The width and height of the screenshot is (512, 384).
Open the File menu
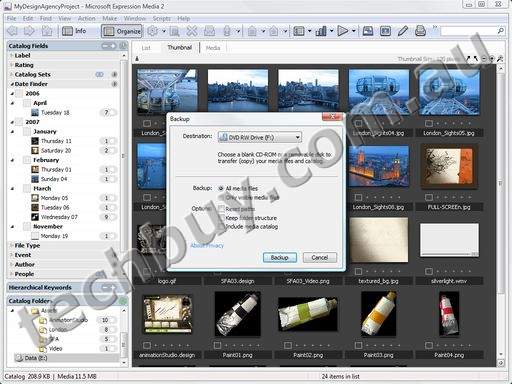click(x=11, y=19)
